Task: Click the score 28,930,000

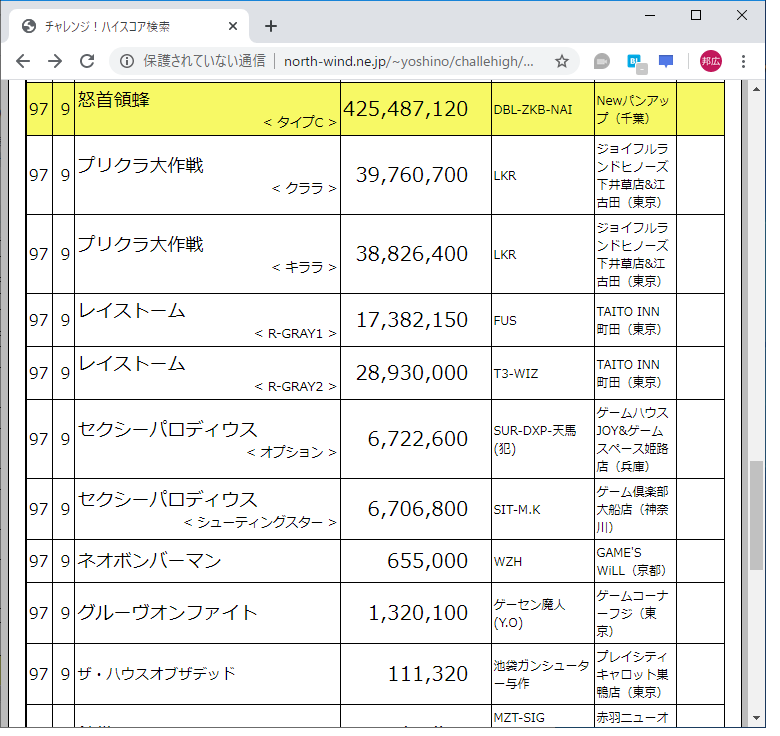Action: click(x=412, y=373)
